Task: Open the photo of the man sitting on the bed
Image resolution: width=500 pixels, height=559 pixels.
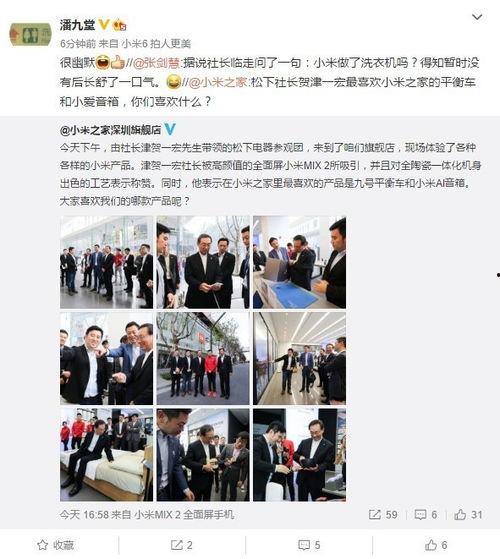Action: [x=107, y=455]
